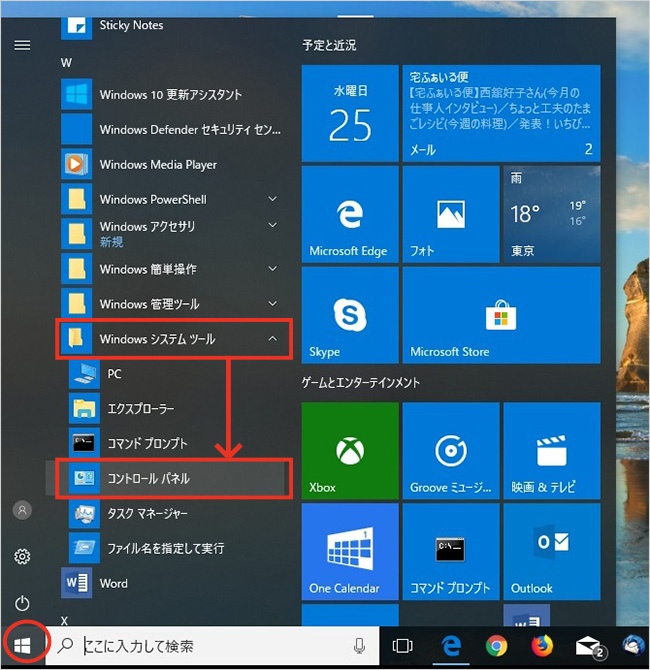Viewport: 650px width, 670px height.
Task: Open Sticky Notes app icon
Action: tap(76, 28)
